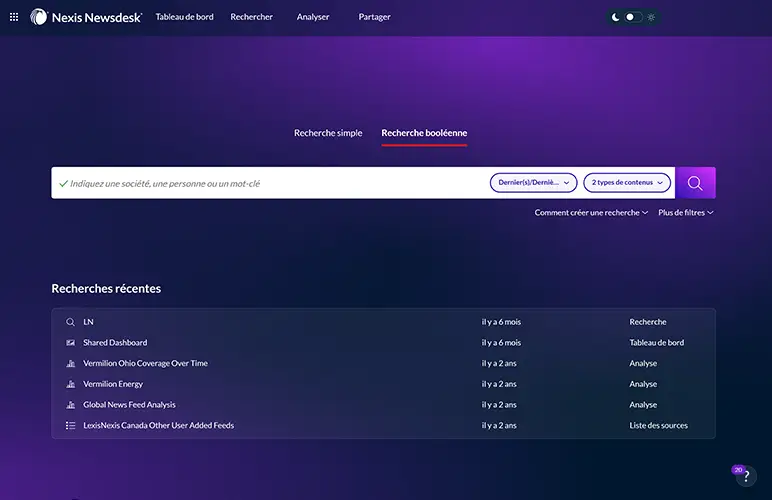The width and height of the screenshot is (772, 500).
Task: Click the magnifying glass search button
Action: [695, 183]
